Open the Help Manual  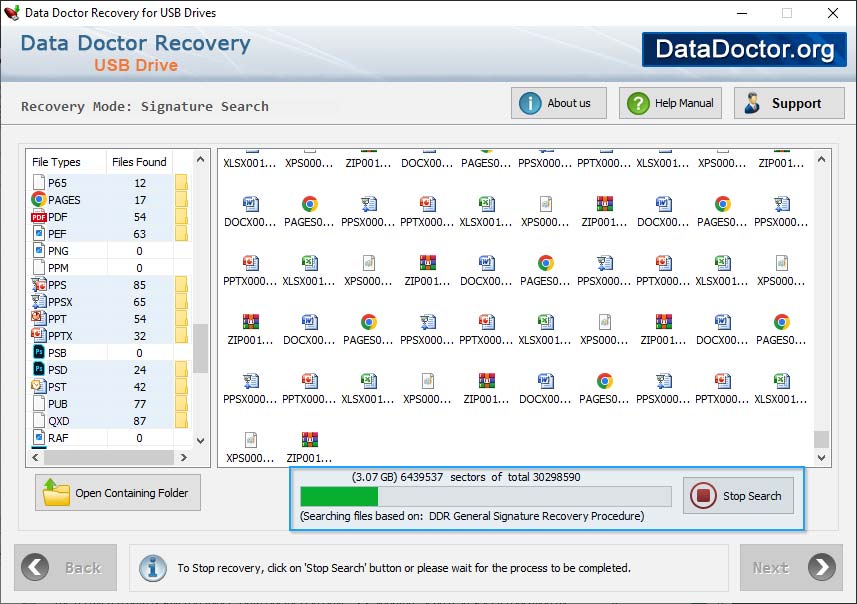(670, 103)
